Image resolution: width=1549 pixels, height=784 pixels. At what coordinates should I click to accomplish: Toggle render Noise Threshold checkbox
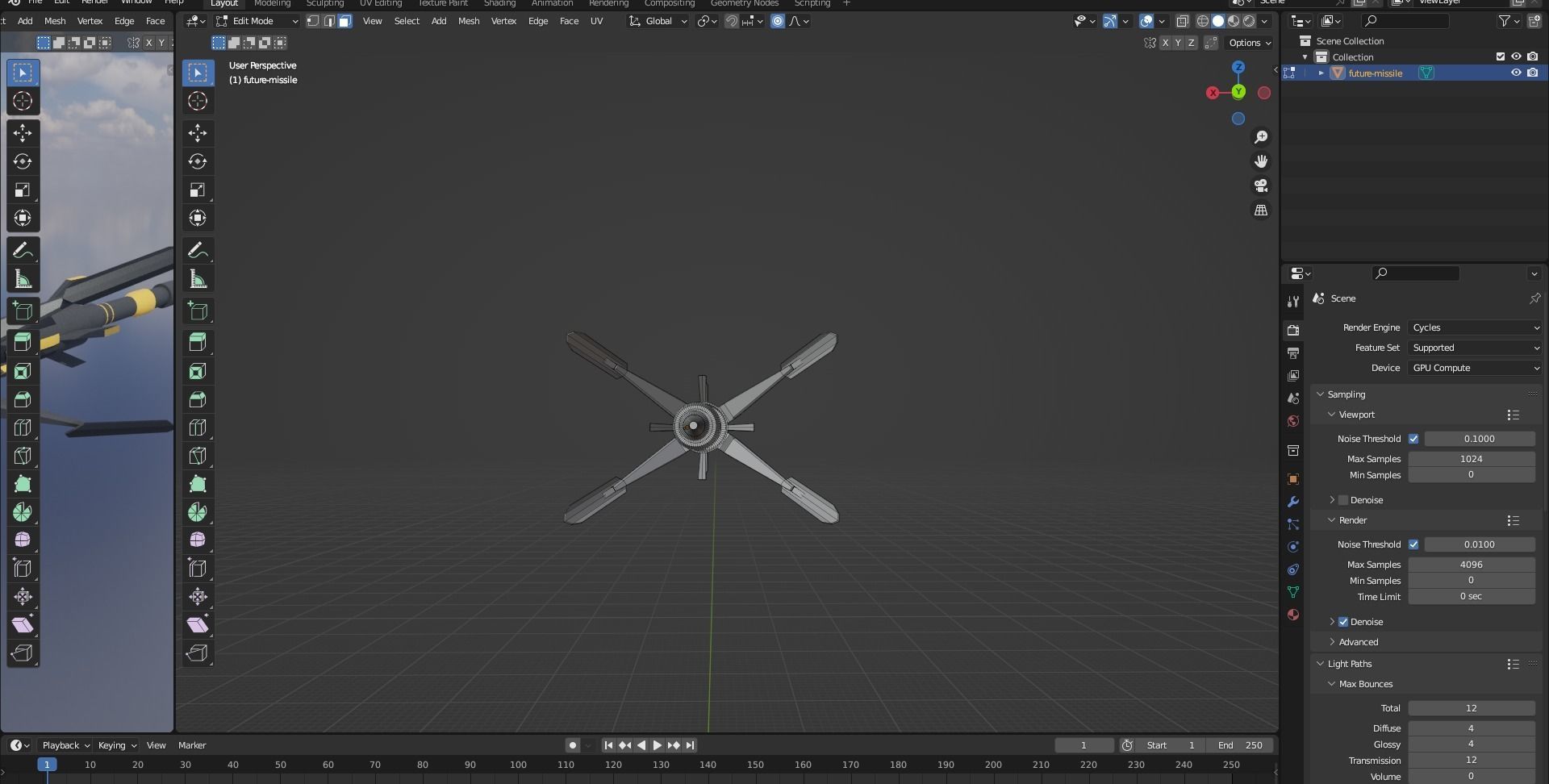click(1413, 544)
